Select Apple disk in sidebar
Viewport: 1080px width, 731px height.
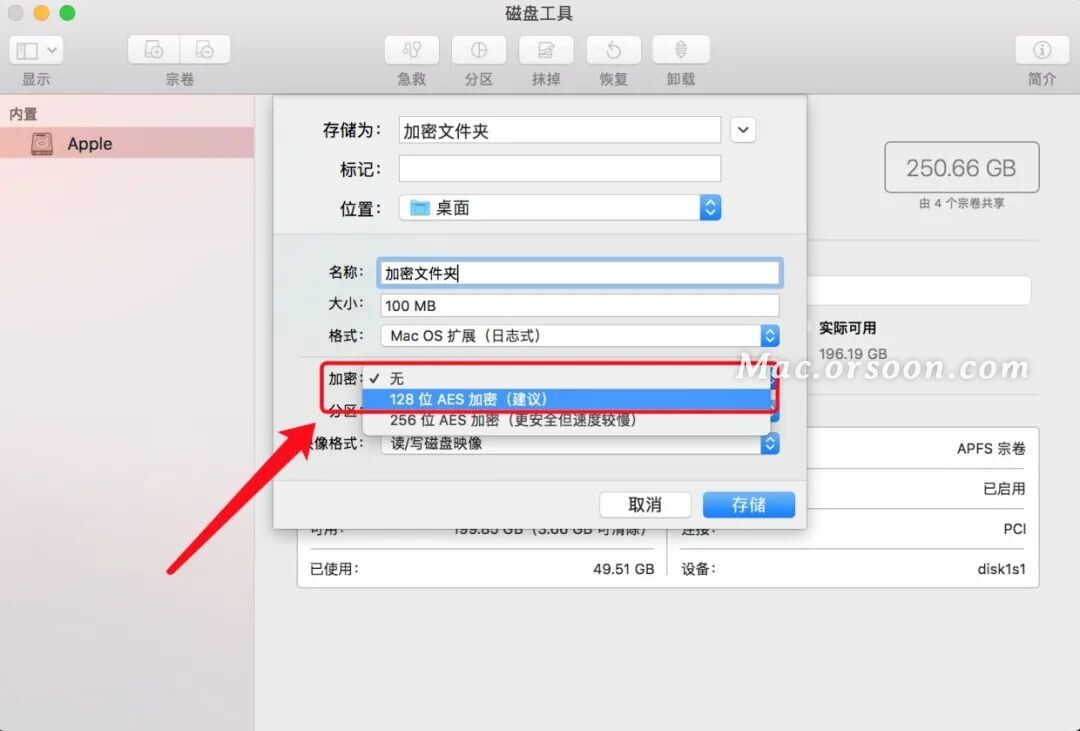[127, 143]
